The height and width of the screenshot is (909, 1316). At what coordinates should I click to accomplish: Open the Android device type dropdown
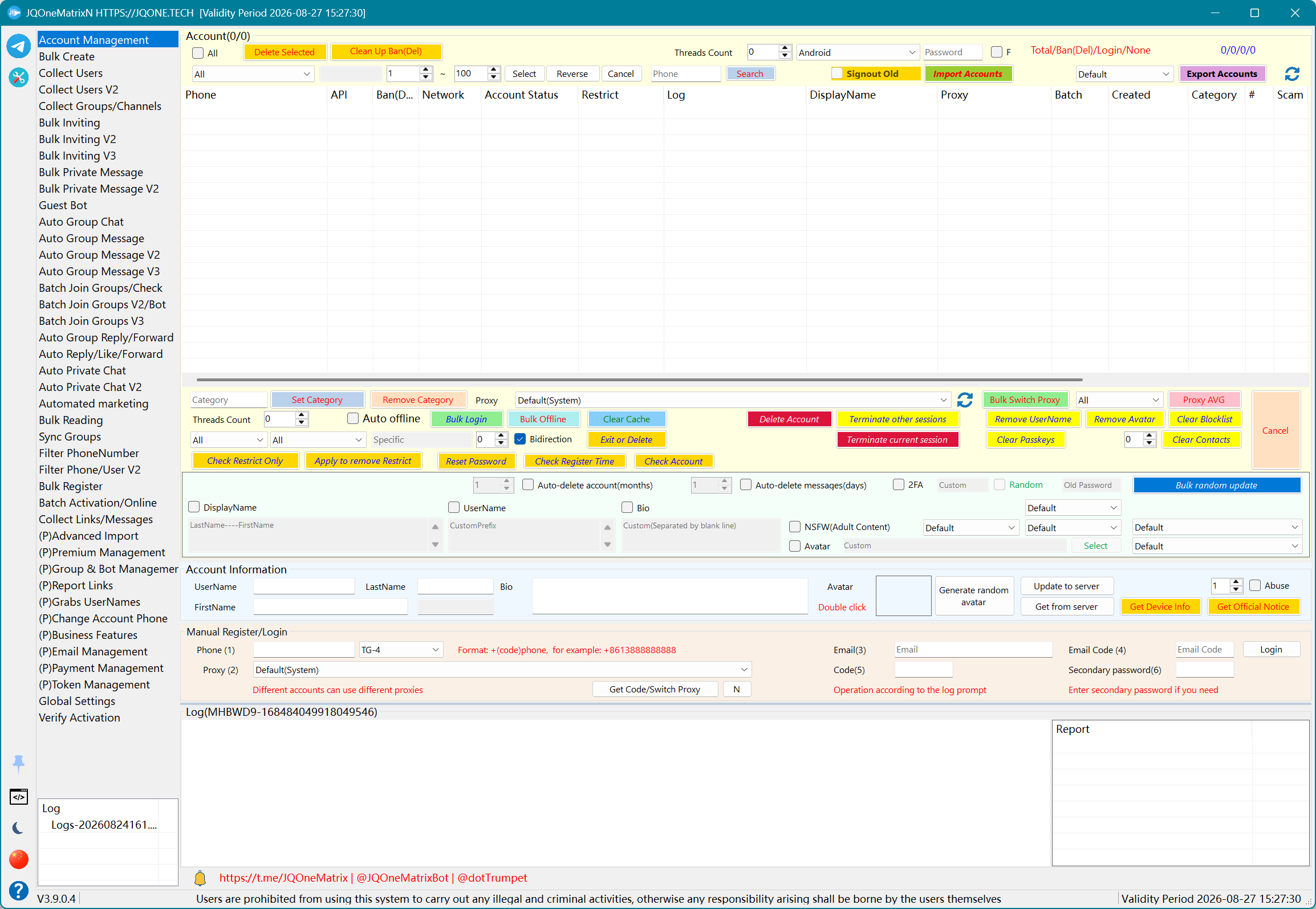tap(858, 52)
